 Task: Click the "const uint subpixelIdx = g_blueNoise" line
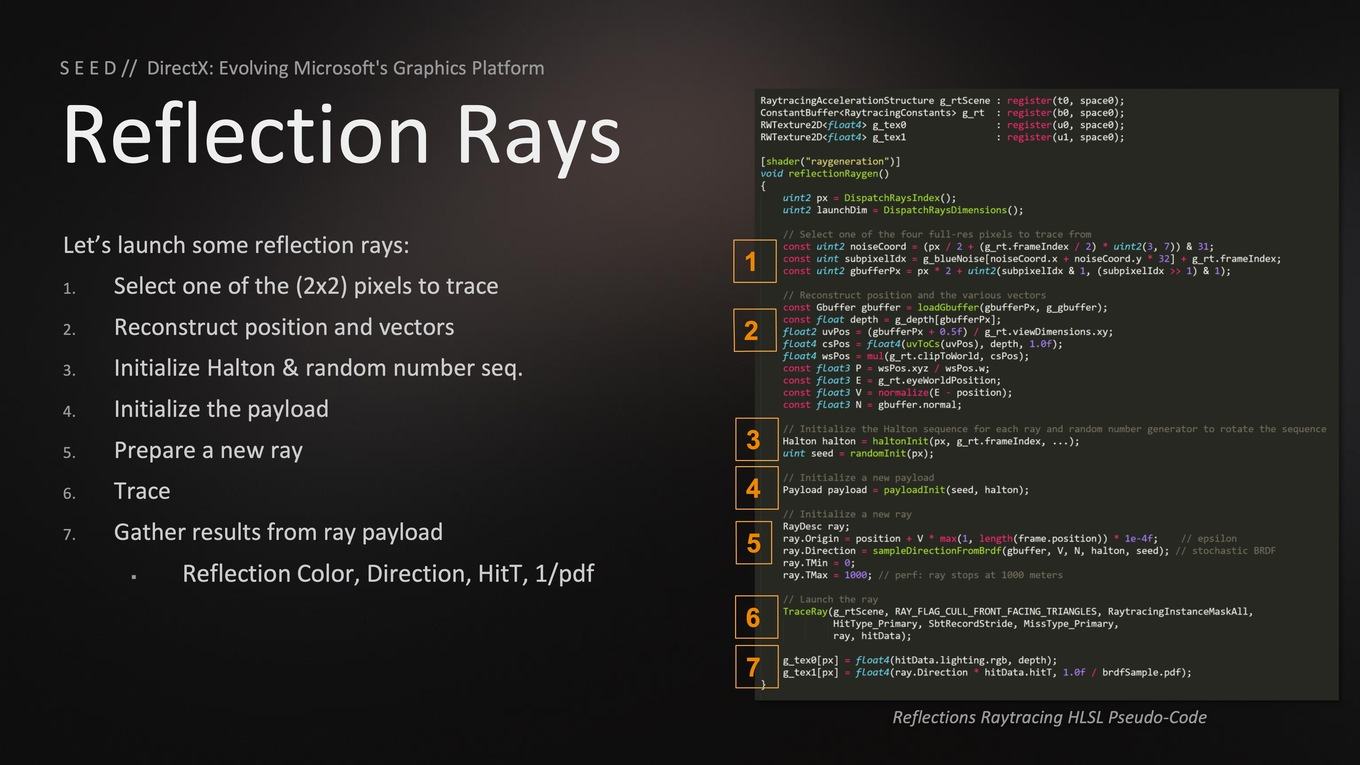tap(1032, 259)
